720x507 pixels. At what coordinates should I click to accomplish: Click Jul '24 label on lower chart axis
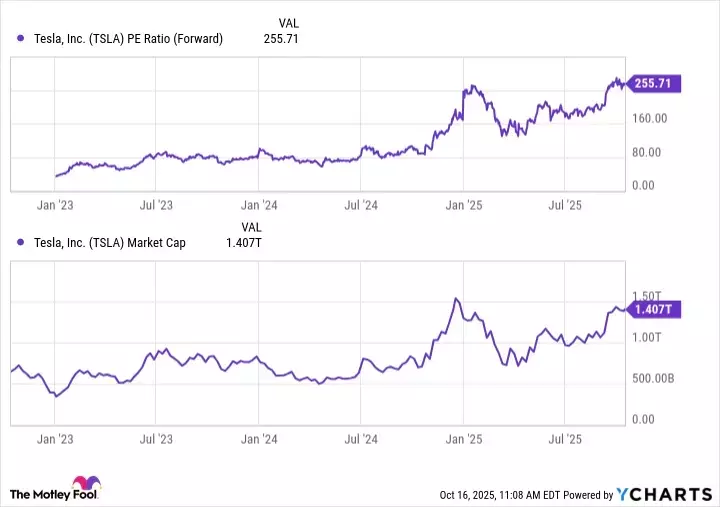[x=360, y=438]
